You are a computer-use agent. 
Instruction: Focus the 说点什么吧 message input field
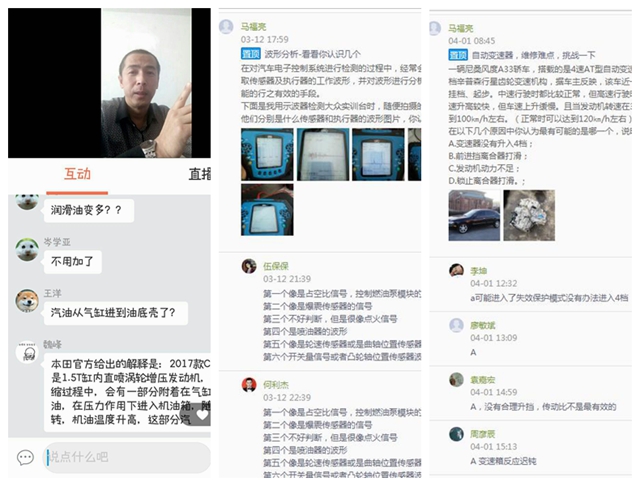coord(127,457)
